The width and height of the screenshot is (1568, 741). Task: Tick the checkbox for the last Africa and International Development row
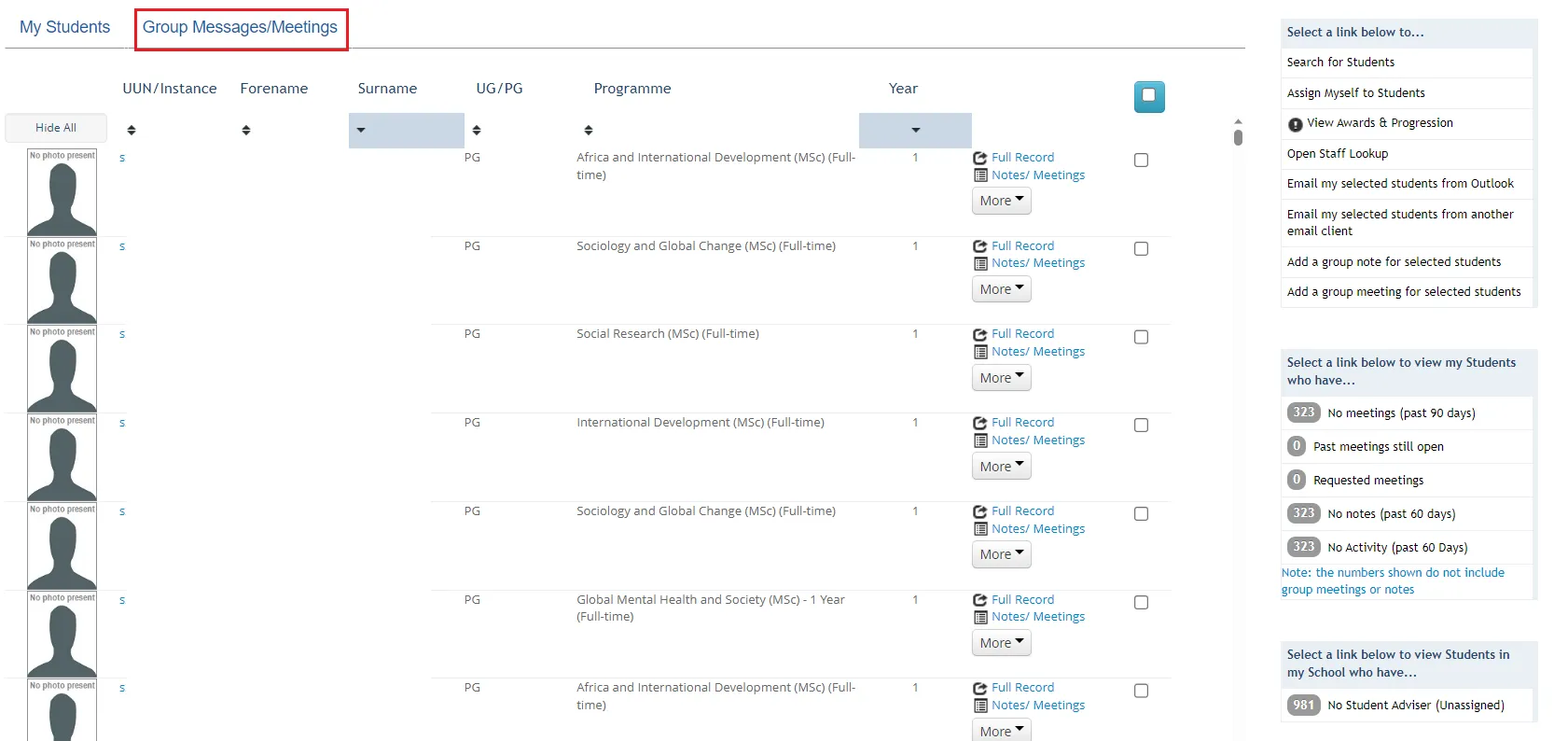click(x=1141, y=692)
